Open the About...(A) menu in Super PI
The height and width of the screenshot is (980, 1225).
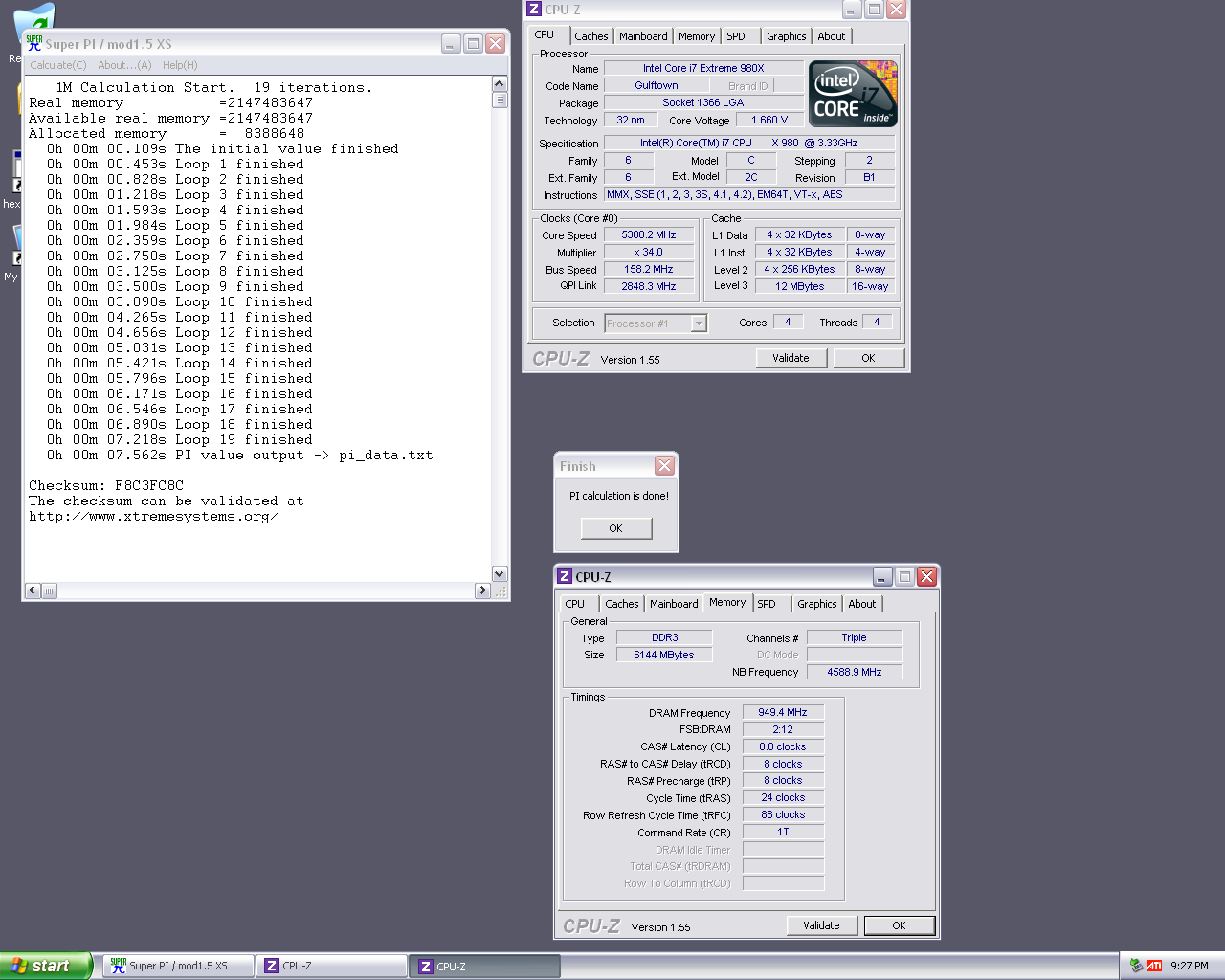(124, 65)
